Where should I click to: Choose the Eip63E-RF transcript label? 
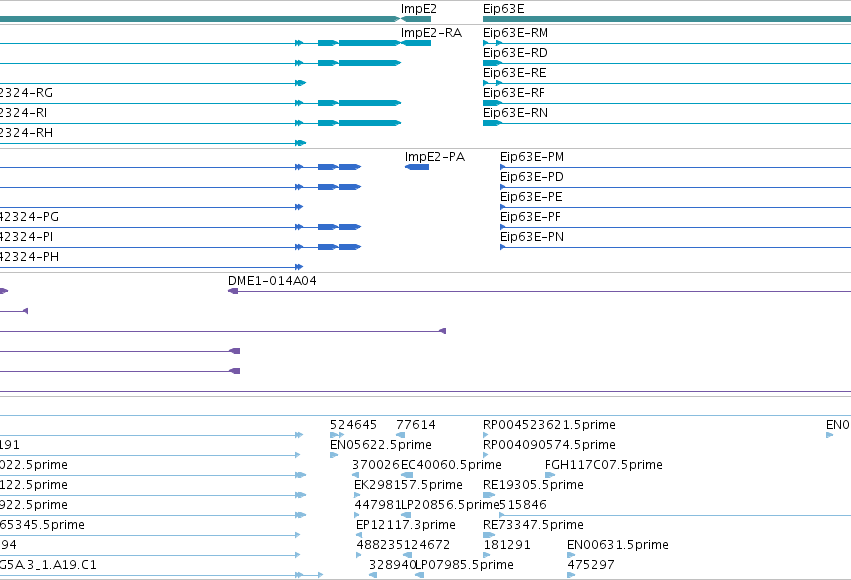coord(513,93)
